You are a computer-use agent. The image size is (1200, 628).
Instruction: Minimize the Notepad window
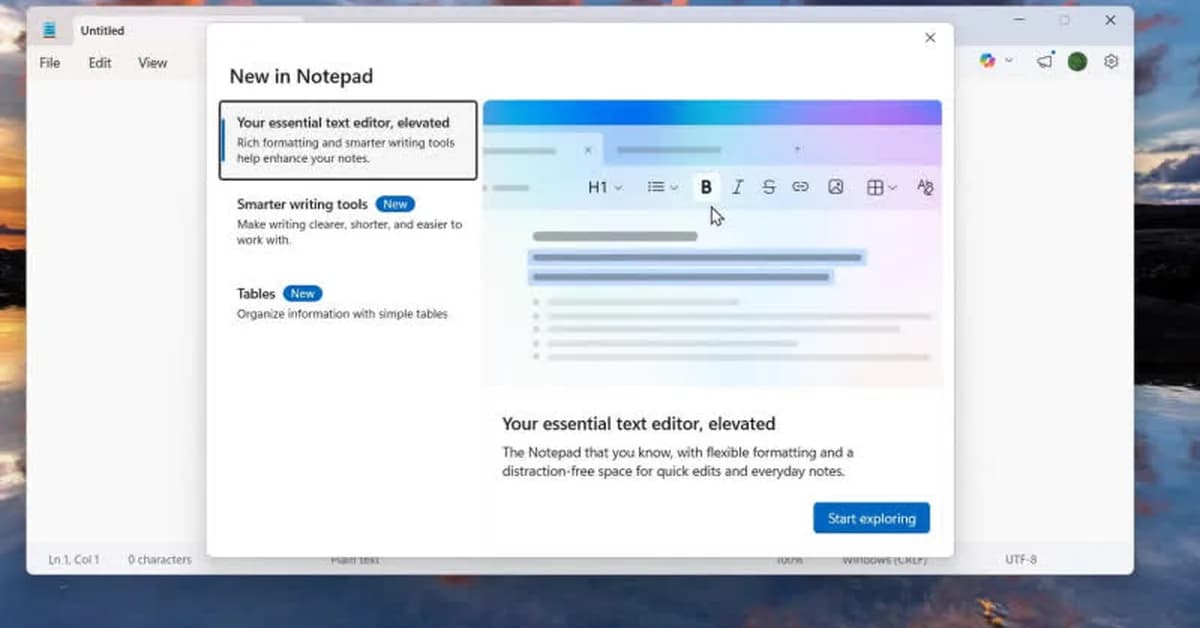coord(1019,20)
